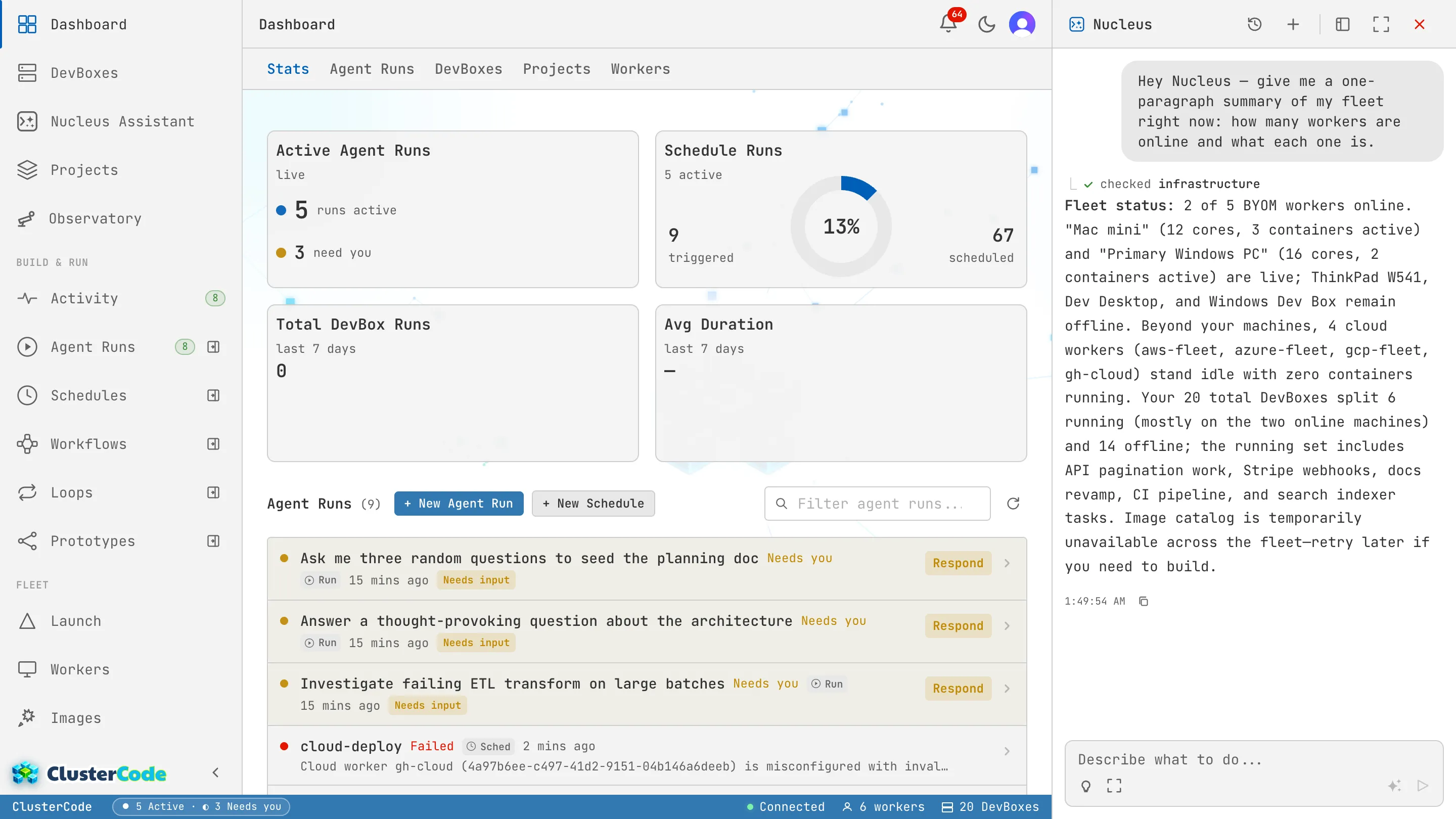
Task: Toggle dark mode moon icon
Action: coord(986,24)
